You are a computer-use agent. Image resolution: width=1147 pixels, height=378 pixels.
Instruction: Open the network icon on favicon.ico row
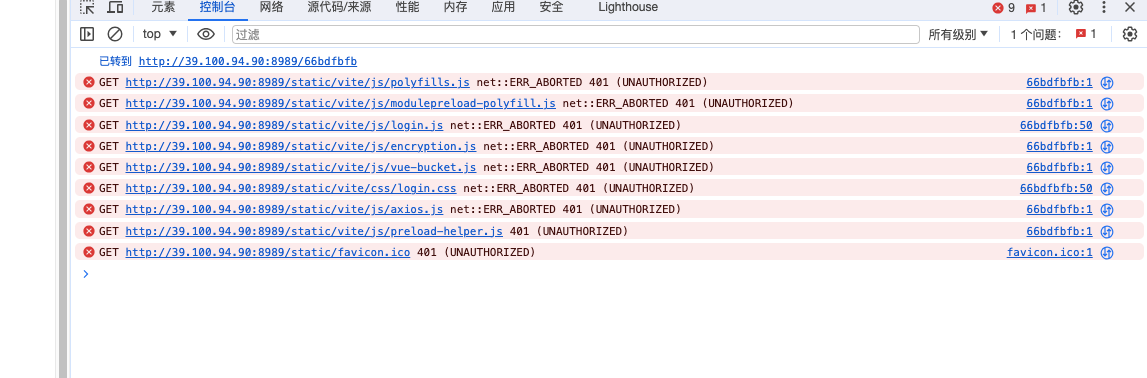coord(1107,253)
